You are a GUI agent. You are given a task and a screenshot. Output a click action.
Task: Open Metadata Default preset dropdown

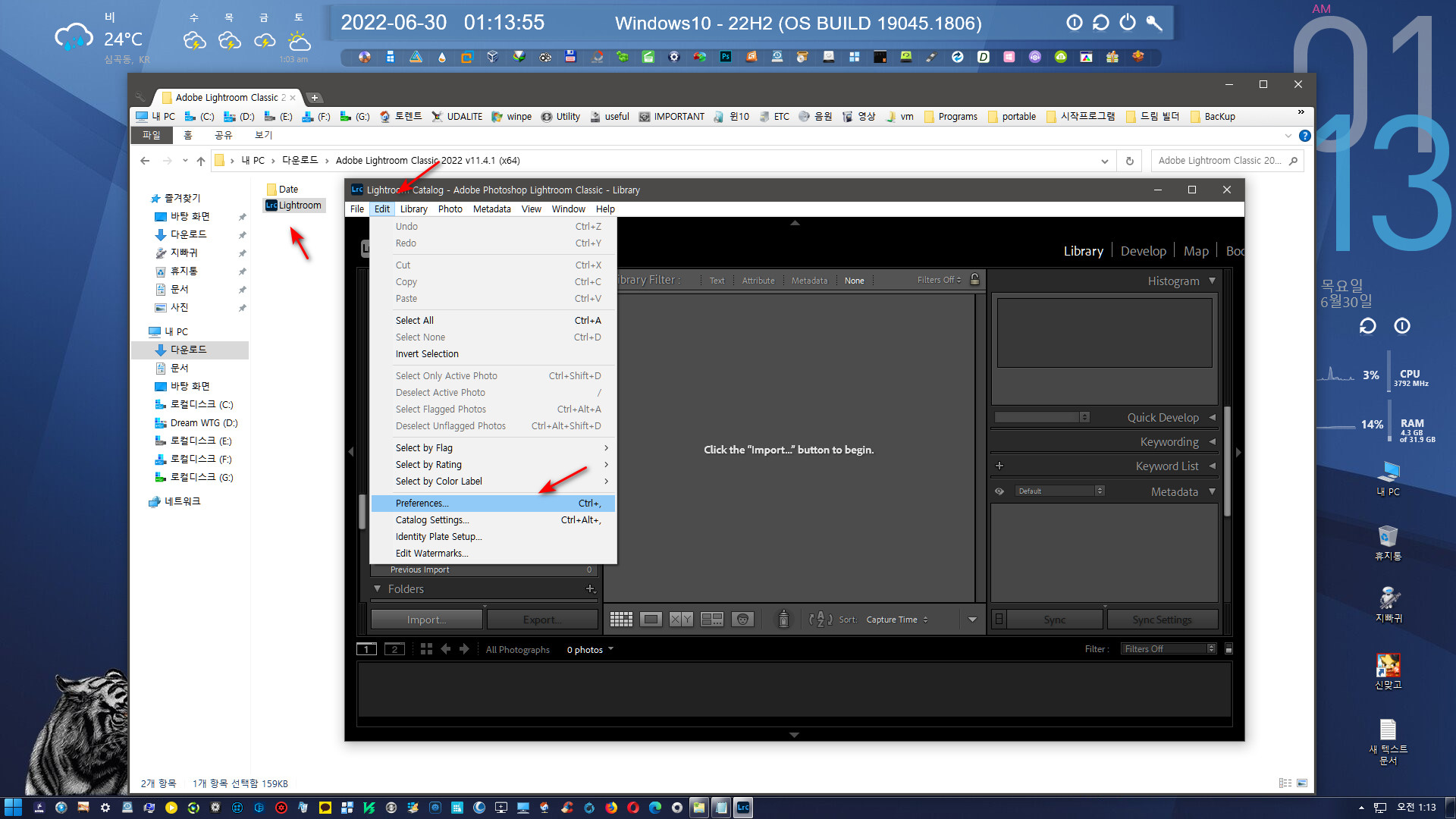pyautogui.click(x=1059, y=491)
